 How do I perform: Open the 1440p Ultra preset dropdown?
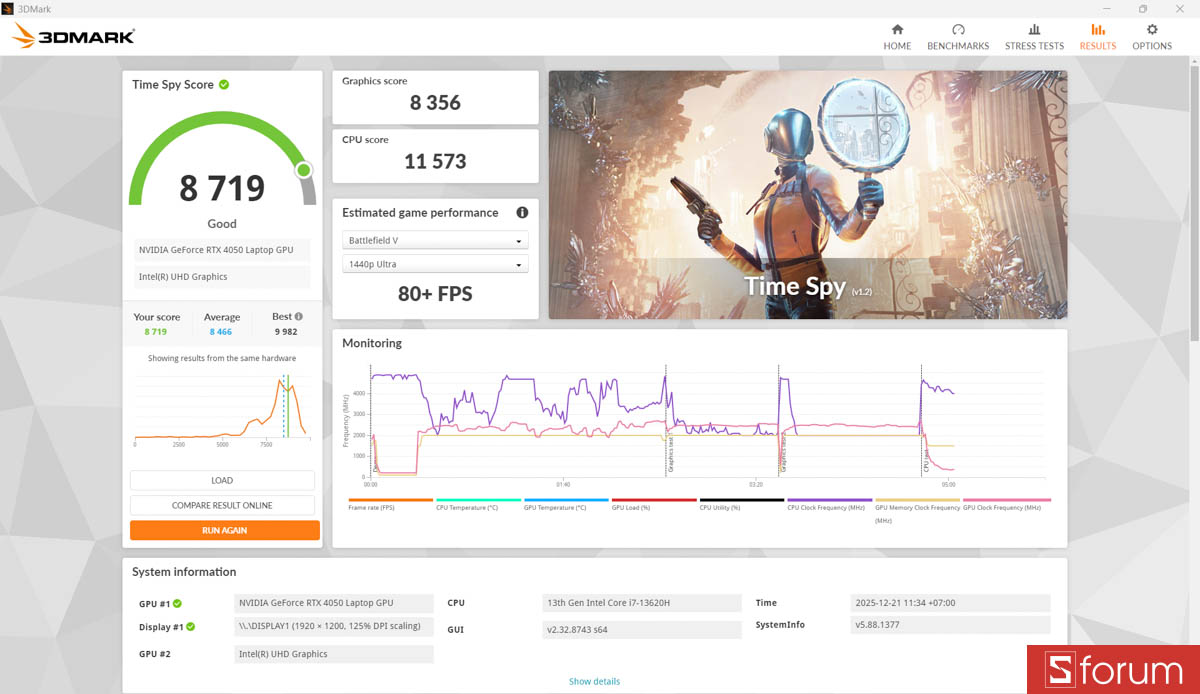point(434,263)
